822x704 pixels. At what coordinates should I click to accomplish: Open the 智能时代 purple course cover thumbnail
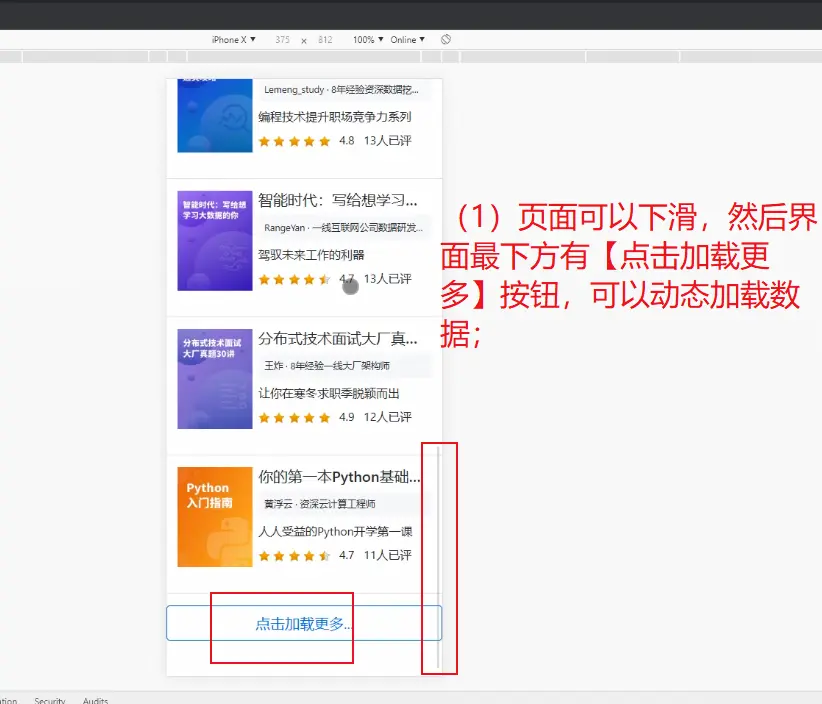coord(215,241)
